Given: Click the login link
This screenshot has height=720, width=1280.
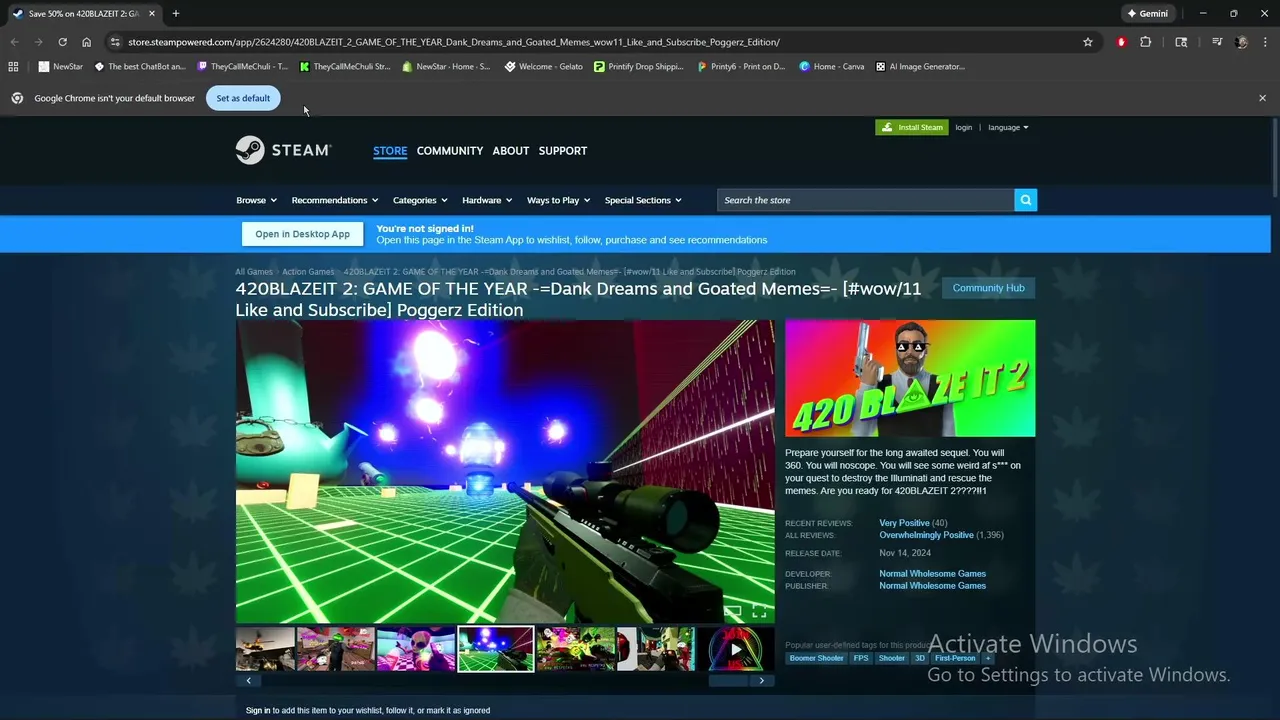Looking at the screenshot, I should click(x=963, y=127).
